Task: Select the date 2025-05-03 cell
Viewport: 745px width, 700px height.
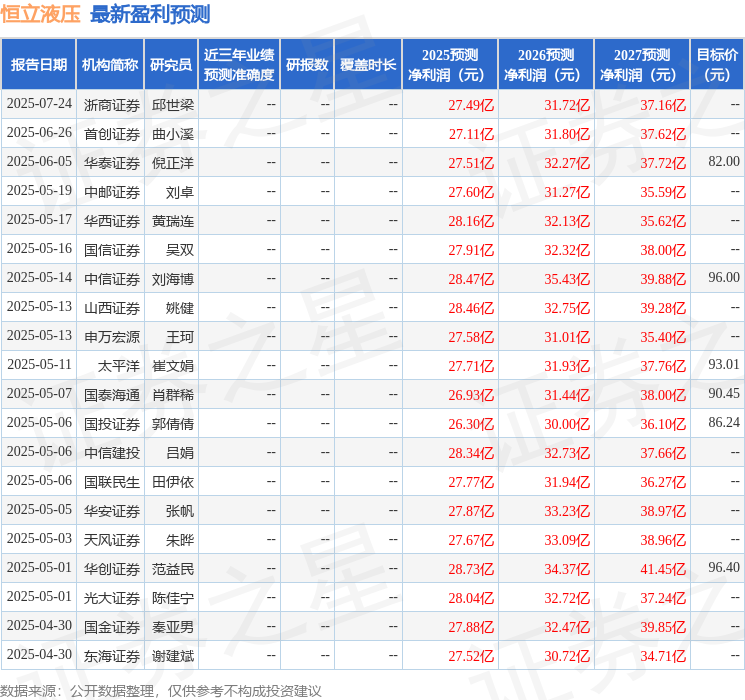Action: (39, 538)
